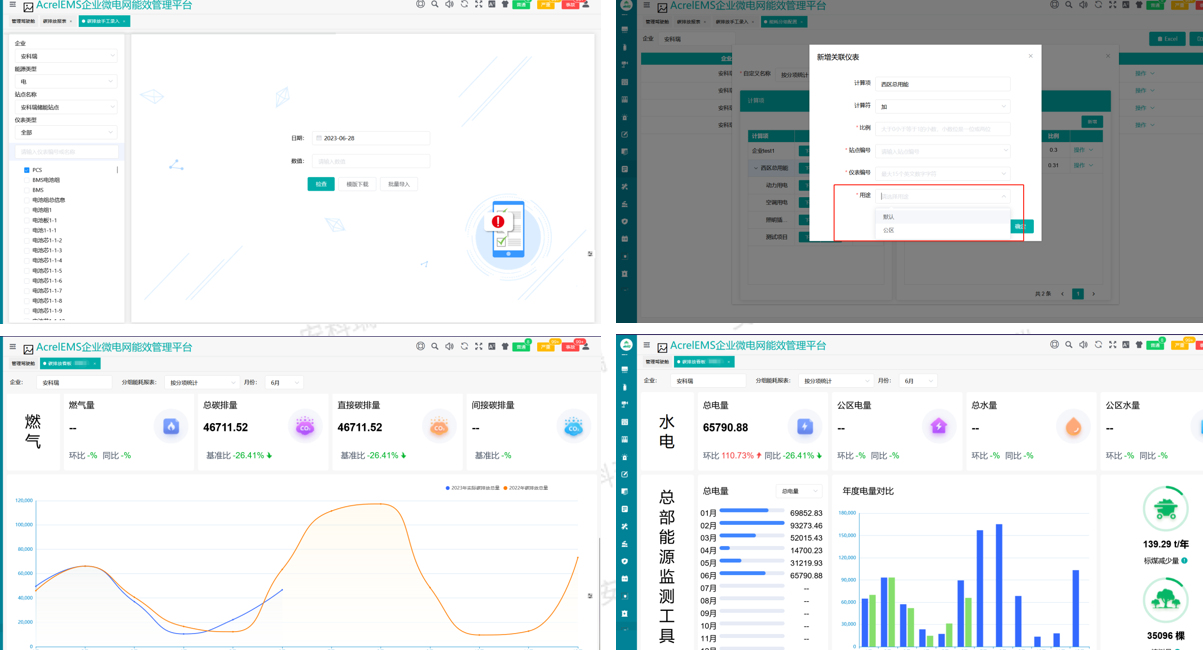Open 站点名称 dropdown
This screenshot has width=1203, height=650.
click(x=66, y=107)
